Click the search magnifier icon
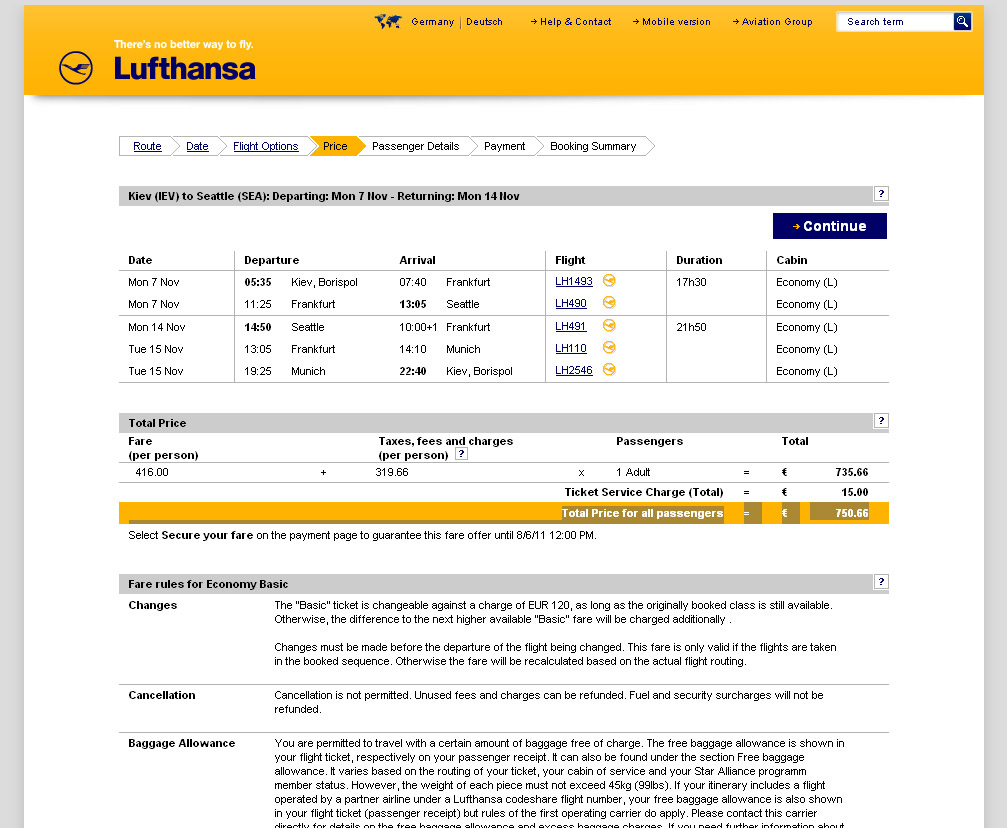 tap(962, 21)
